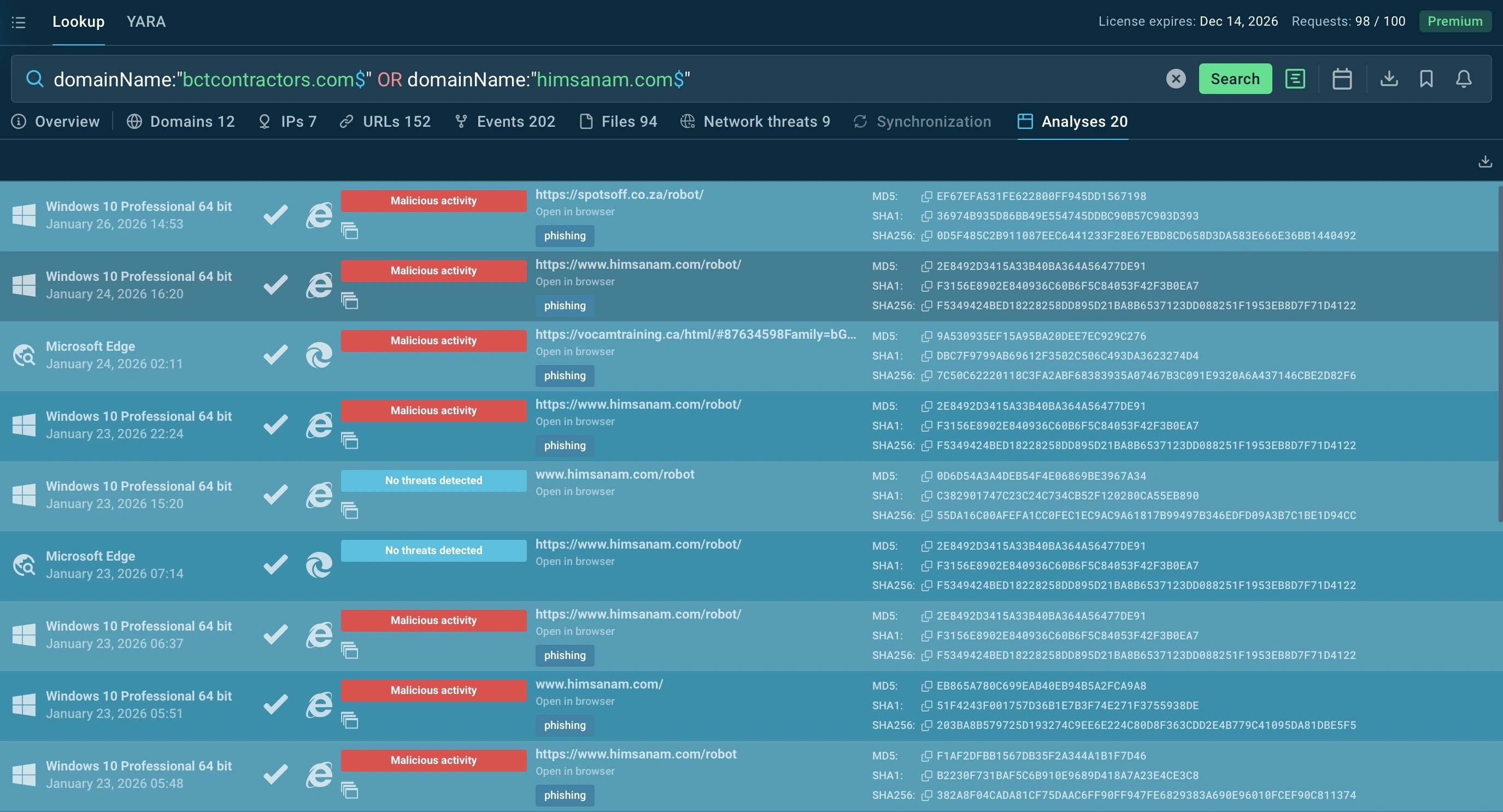This screenshot has height=812, width=1503.
Task: Copy MD5 hash of spotsoff.co.za analysis
Action: [x=926, y=197]
